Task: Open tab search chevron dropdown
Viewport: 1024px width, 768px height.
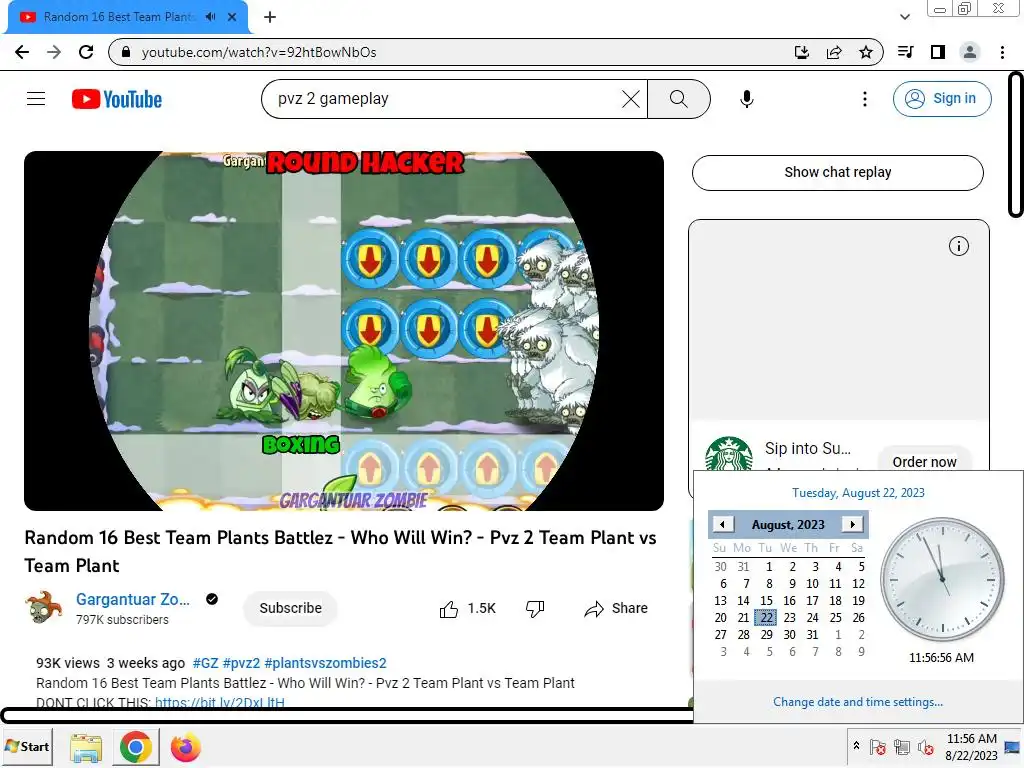Action: (x=904, y=17)
